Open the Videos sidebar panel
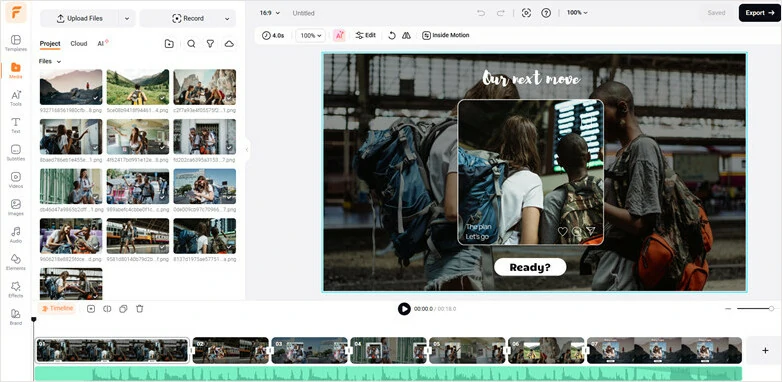This screenshot has height=382, width=782. (16, 180)
